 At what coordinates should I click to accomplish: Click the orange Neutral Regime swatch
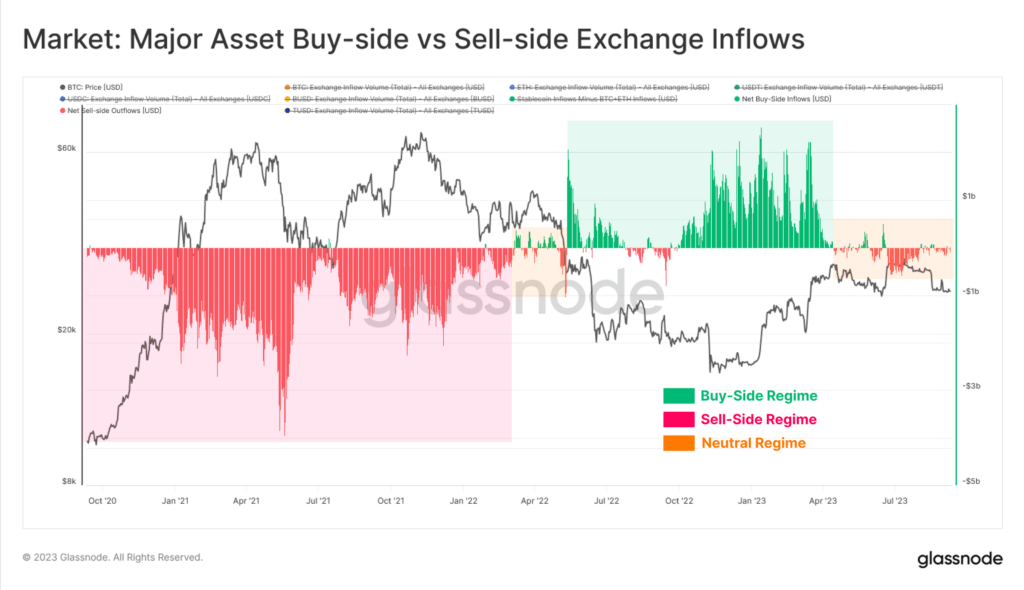coord(679,443)
